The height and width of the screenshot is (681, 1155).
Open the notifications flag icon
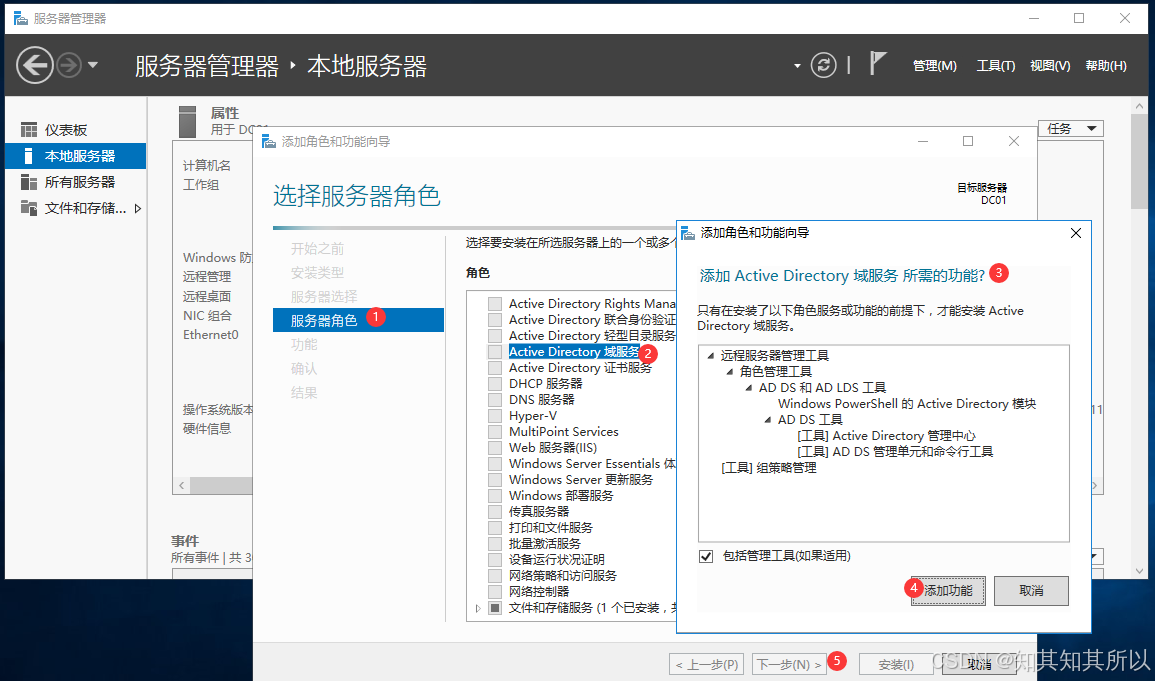tap(877, 63)
